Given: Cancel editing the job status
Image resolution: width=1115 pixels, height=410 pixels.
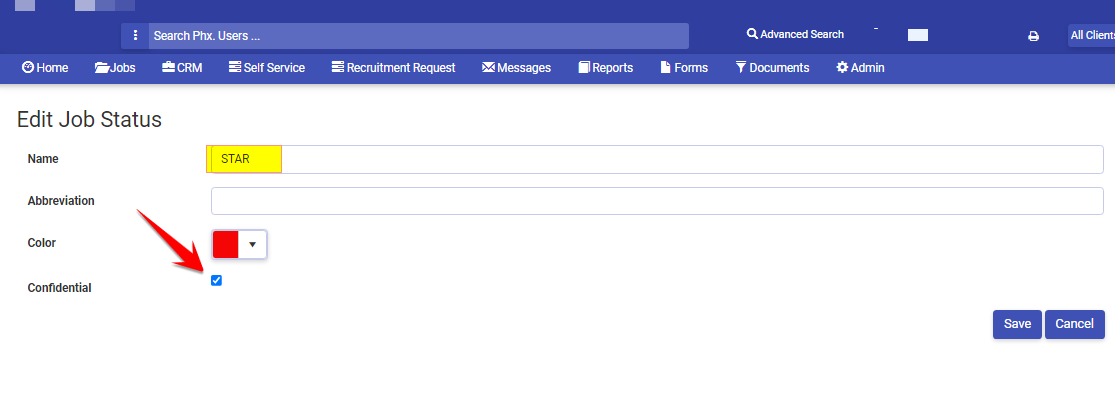Looking at the screenshot, I should (1074, 324).
